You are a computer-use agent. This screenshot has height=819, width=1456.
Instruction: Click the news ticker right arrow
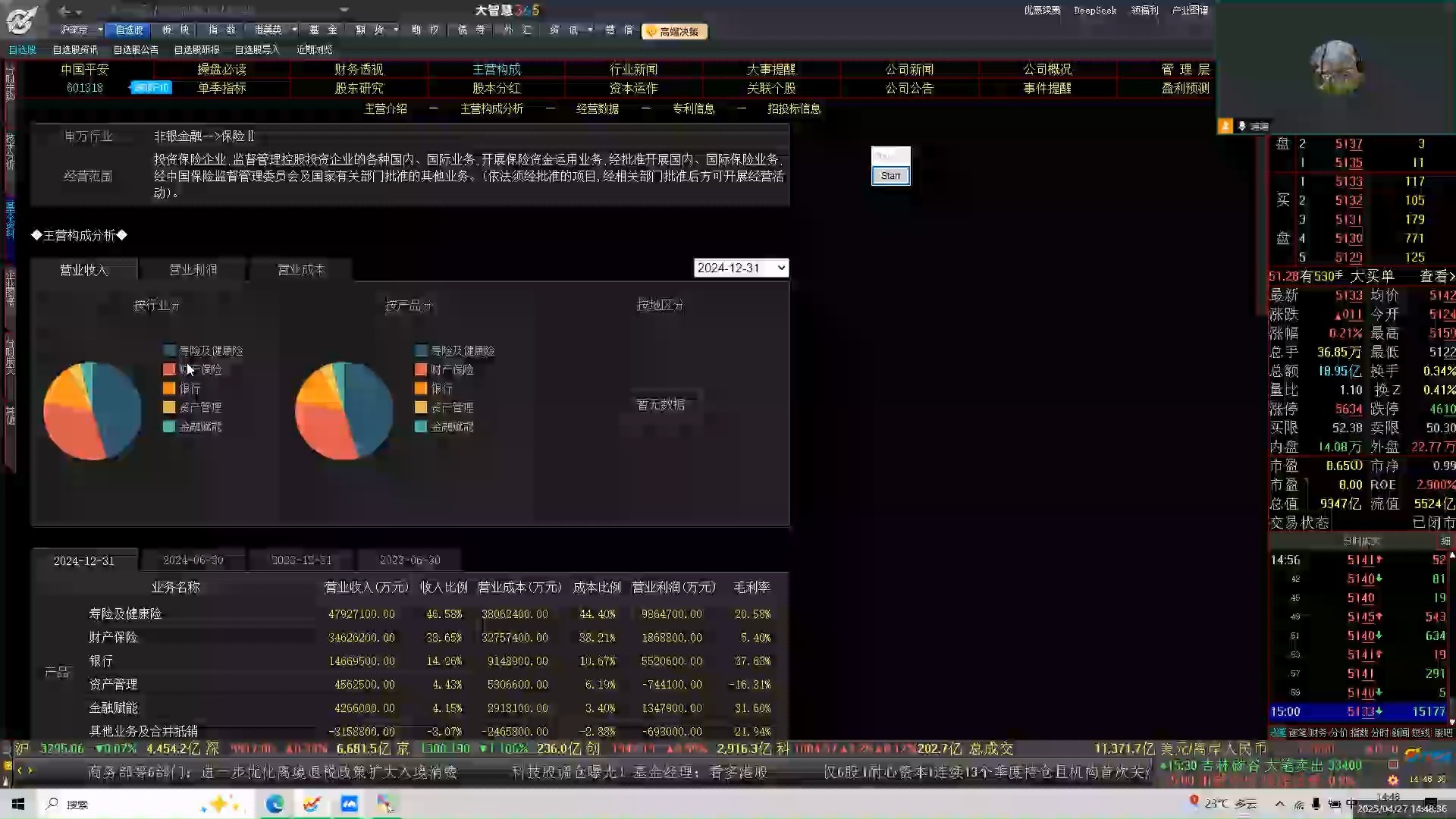30,770
